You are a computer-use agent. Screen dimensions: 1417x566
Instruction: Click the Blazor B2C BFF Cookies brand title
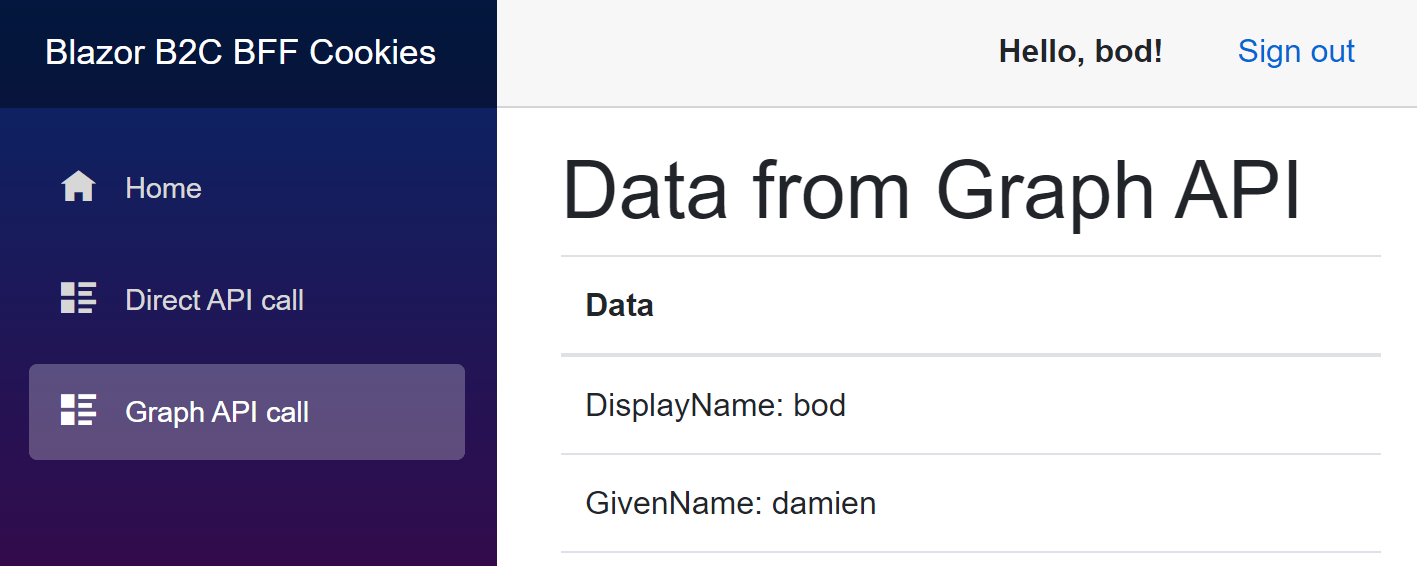click(x=240, y=53)
